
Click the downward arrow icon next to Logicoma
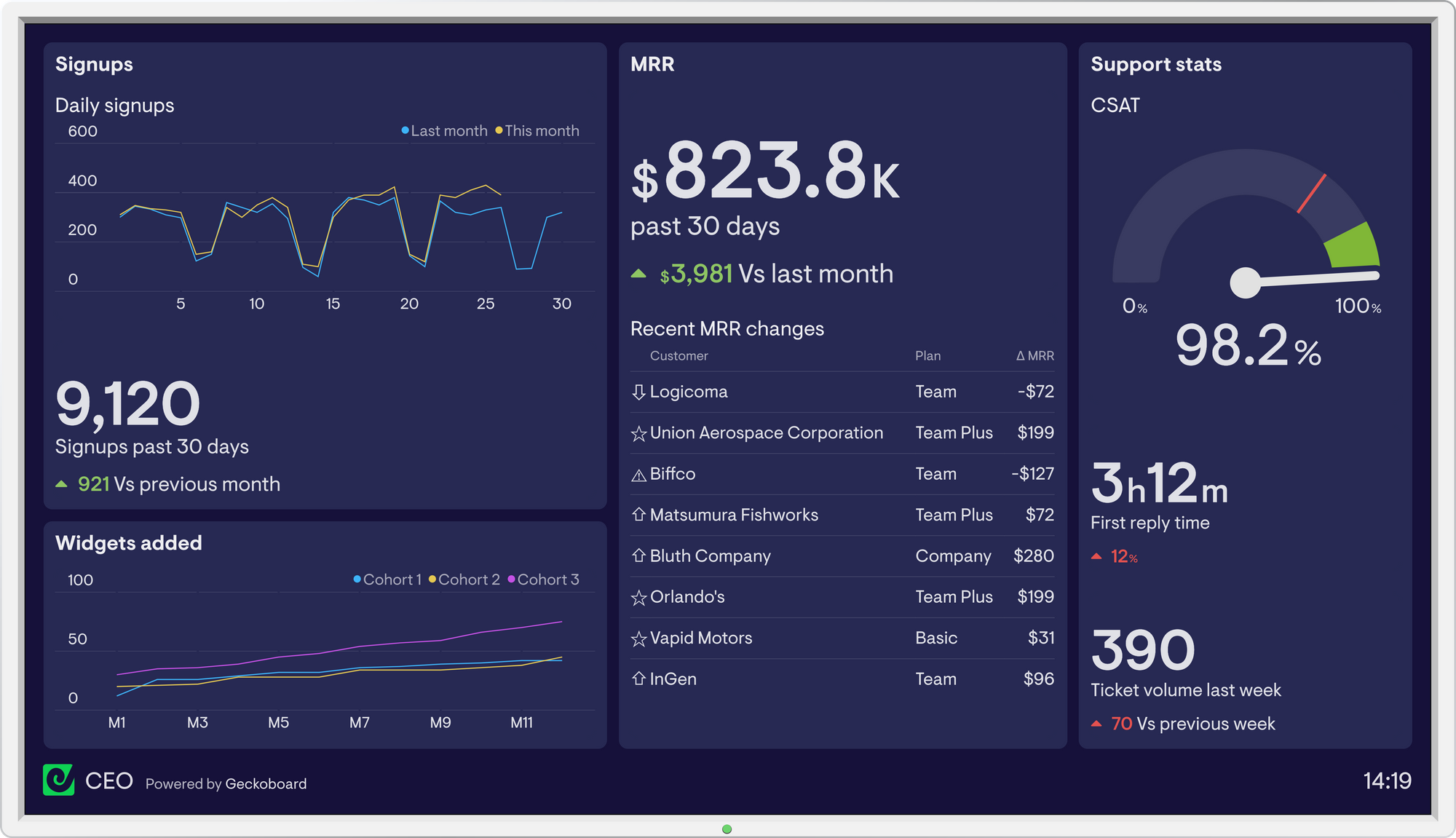[636, 391]
